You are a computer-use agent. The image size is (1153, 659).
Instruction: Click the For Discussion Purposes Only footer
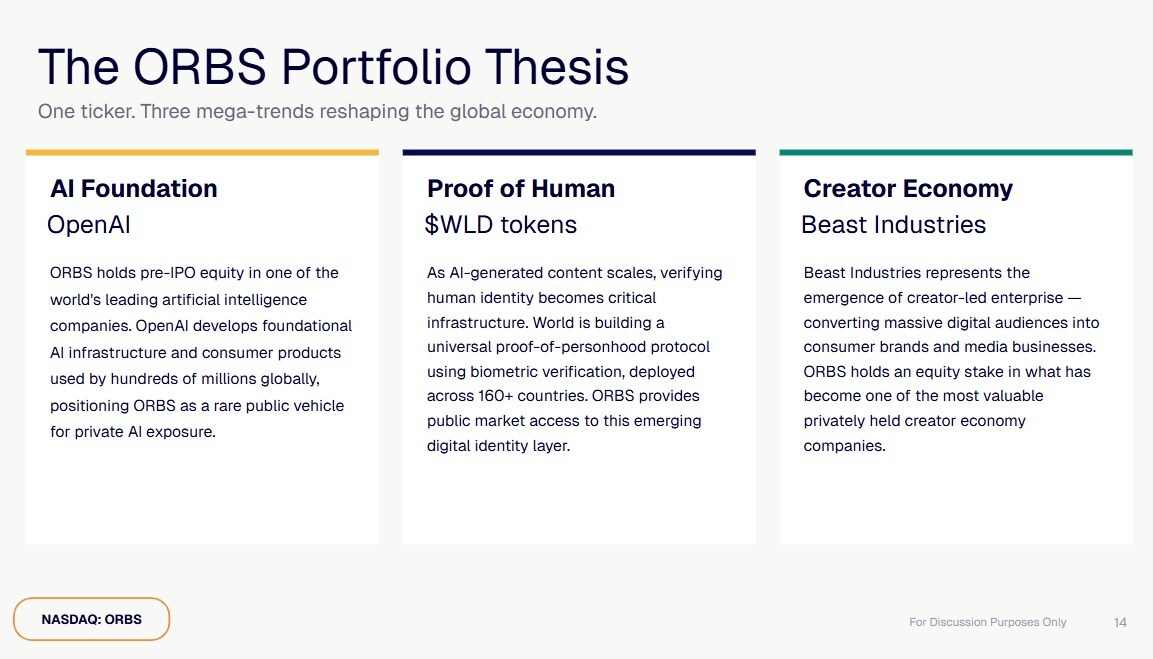tap(987, 622)
